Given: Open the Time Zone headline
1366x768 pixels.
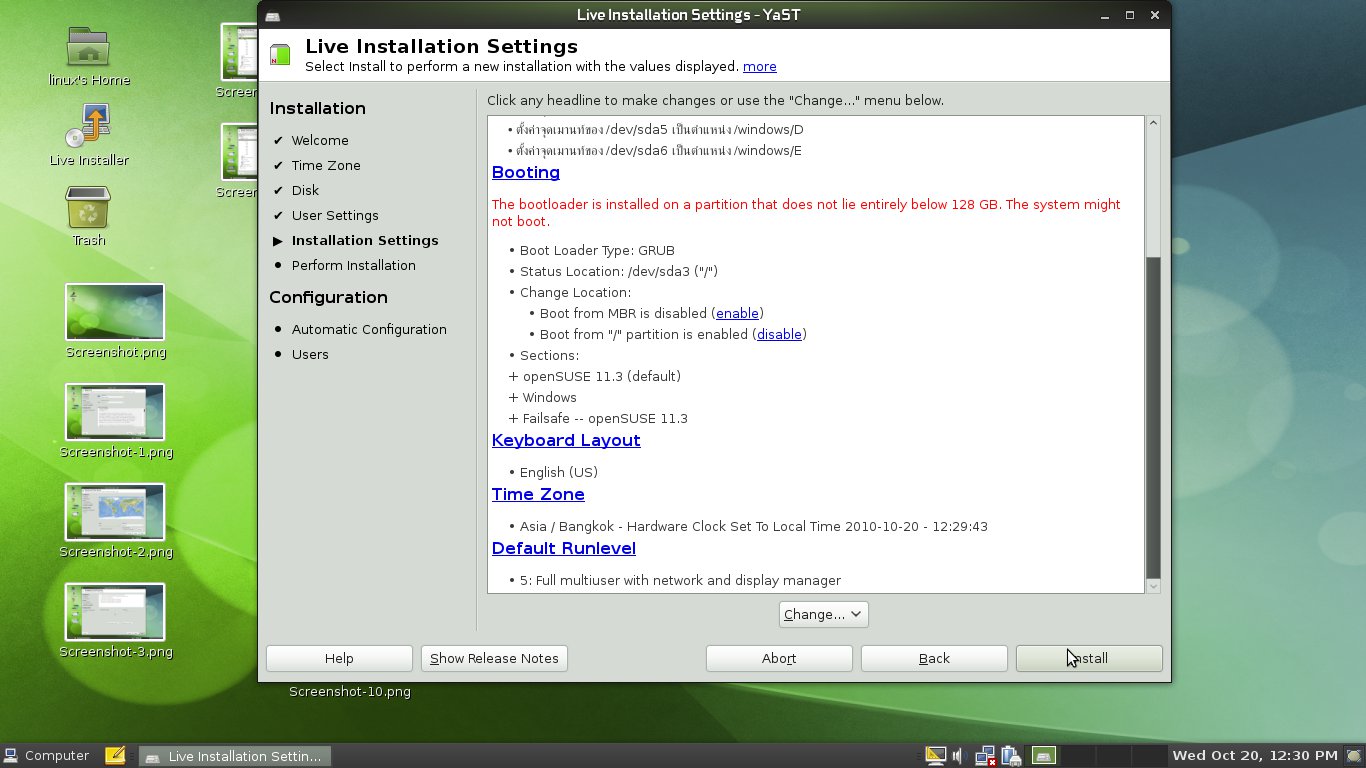Looking at the screenshot, I should [x=538, y=494].
